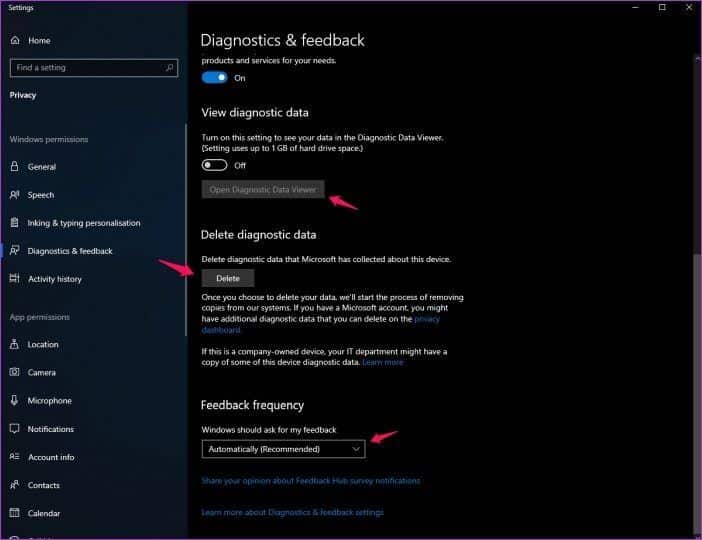Screen dimensions: 702x540
Task: Open the feedback frequency dropdown
Action: click(x=283, y=449)
